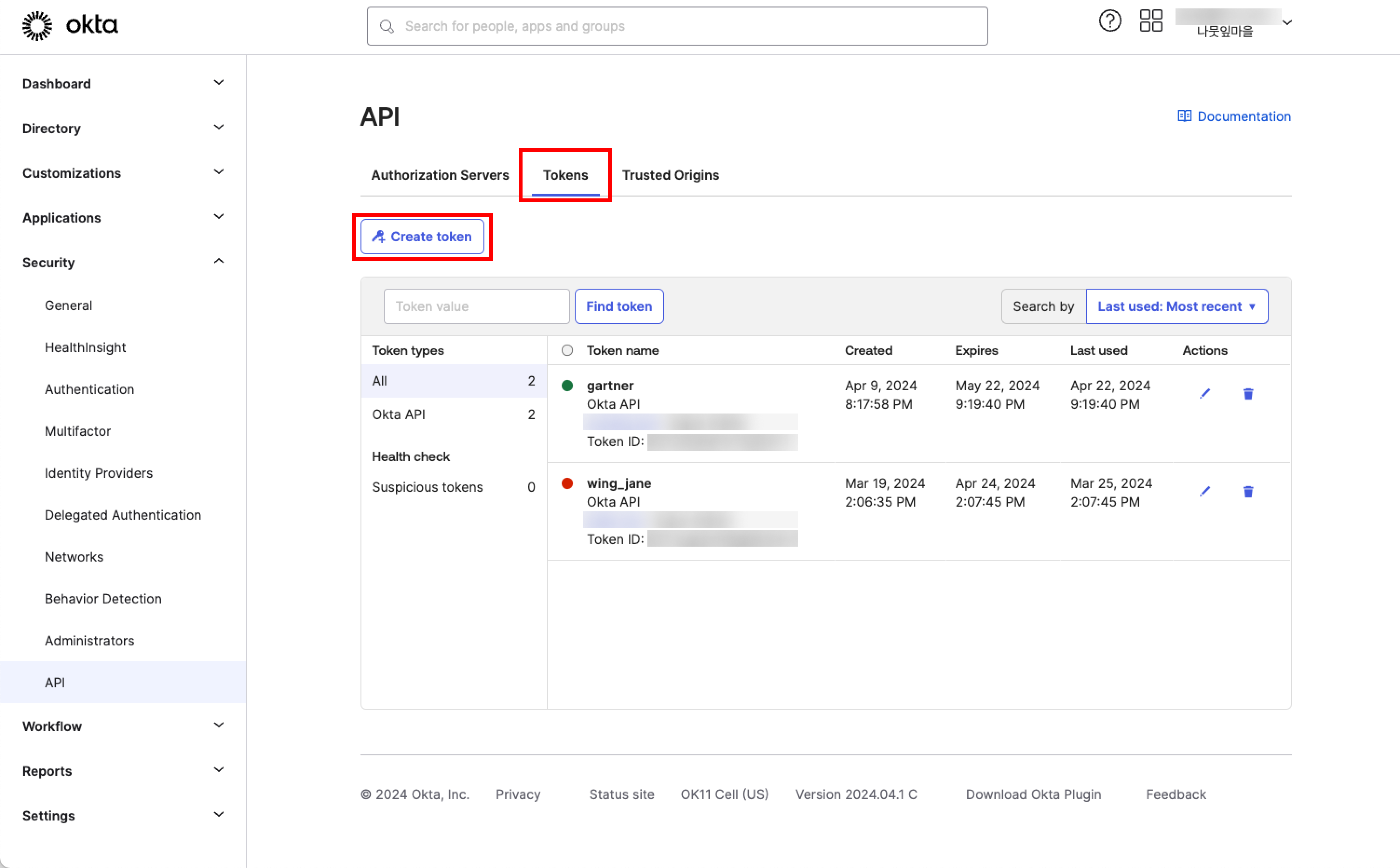The image size is (1400, 868).
Task: Click the gartner token name
Action: [x=610, y=386]
